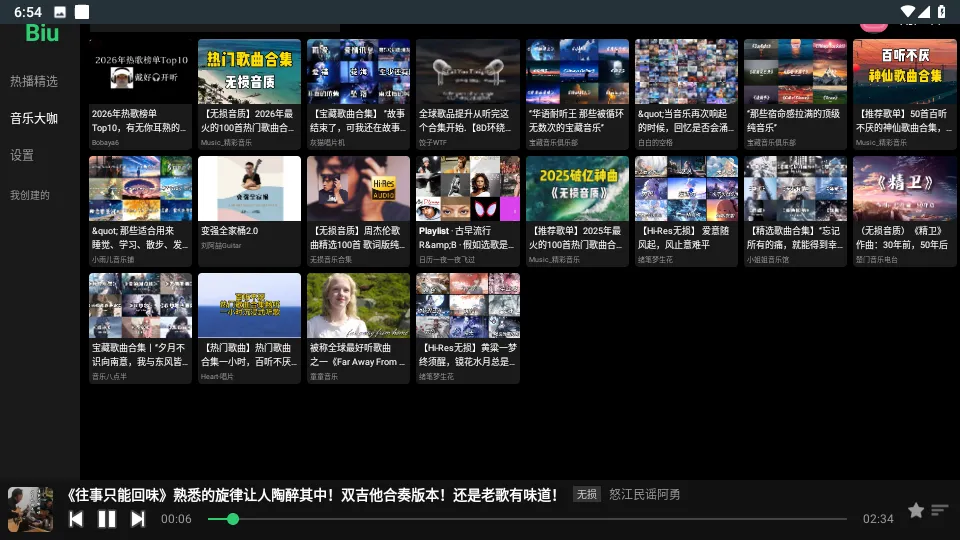This screenshot has width=960, height=540.
Task: Click uploader name 宝藏音乐俱乐部 under 华语耐听王
Action: [554, 143]
